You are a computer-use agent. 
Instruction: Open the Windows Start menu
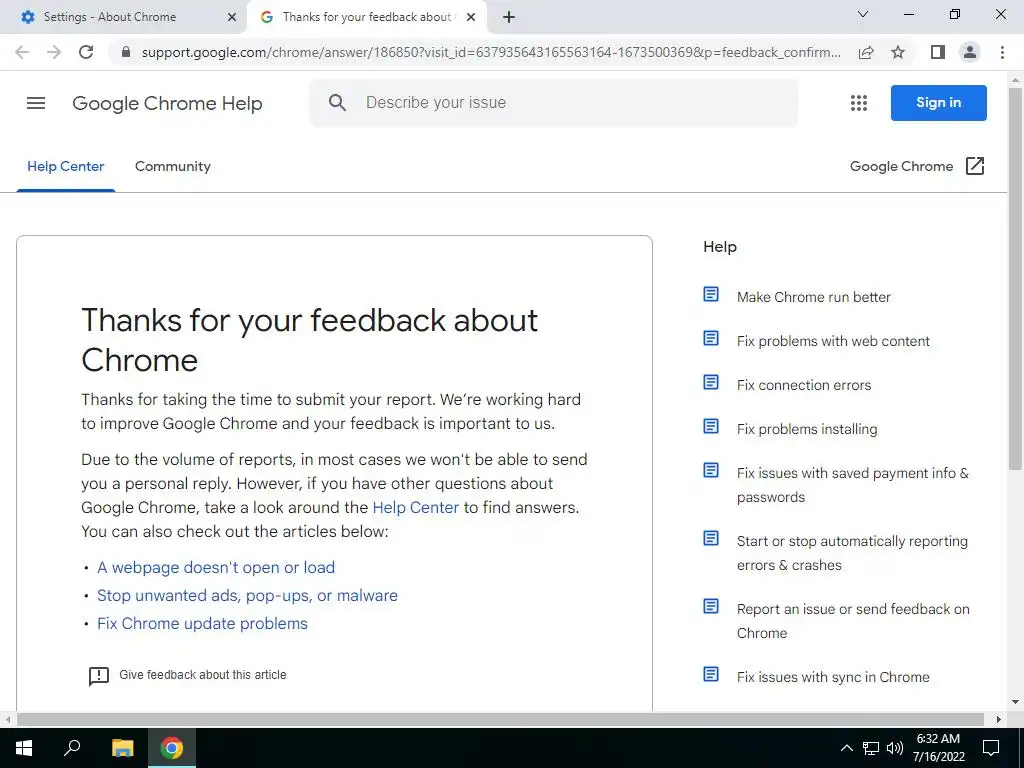[x=24, y=748]
